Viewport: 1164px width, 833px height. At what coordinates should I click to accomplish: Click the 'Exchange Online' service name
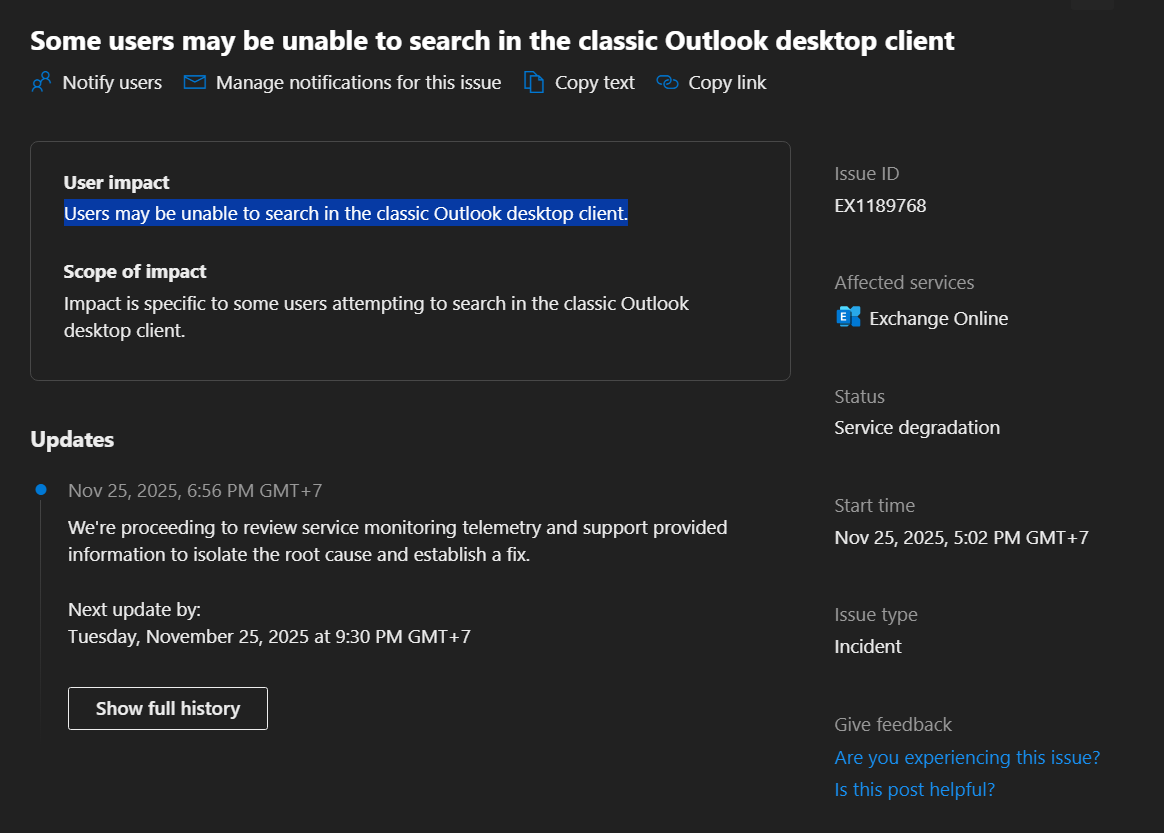938,318
